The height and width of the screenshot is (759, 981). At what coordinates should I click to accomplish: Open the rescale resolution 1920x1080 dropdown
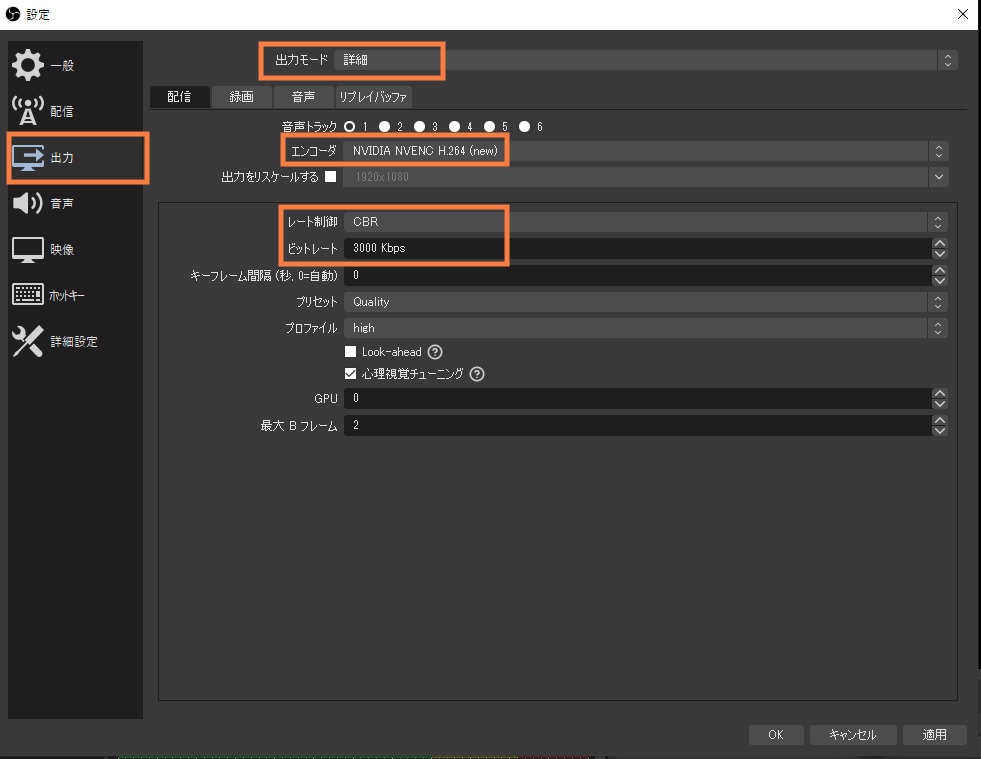click(x=646, y=177)
